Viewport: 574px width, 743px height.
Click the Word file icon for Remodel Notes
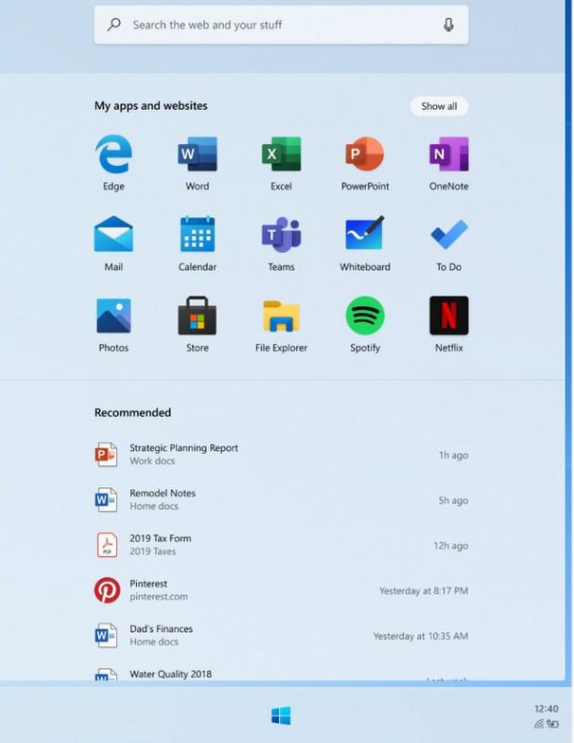(106, 499)
